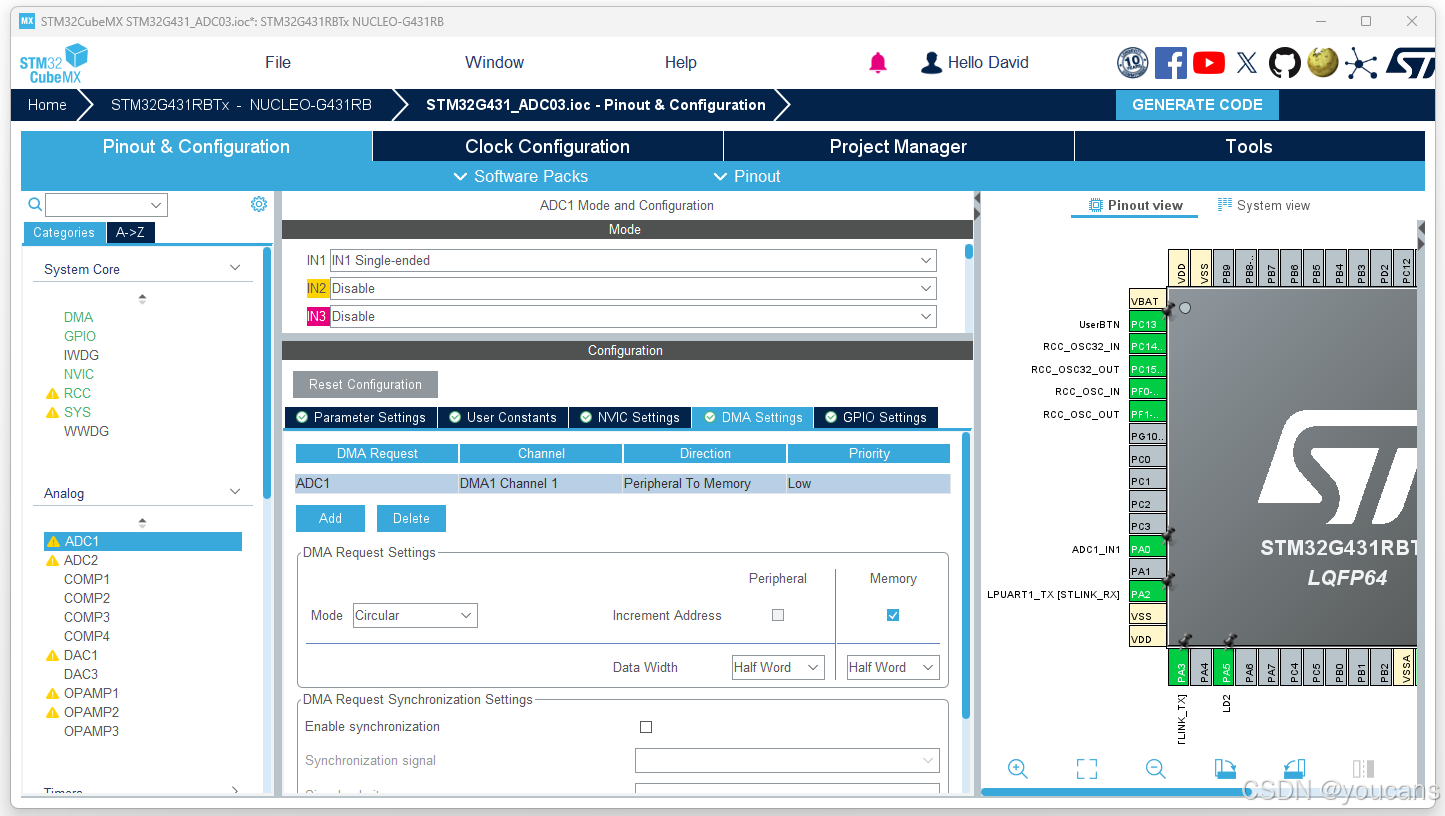The width and height of the screenshot is (1445, 816).
Task: Open the notifications bell
Action: point(878,63)
